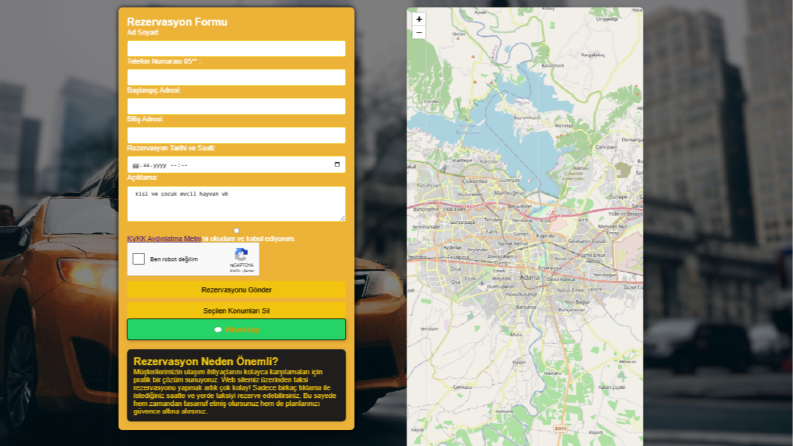Click the Adana city label on map
This screenshot has width=793, height=446.
click(530, 277)
